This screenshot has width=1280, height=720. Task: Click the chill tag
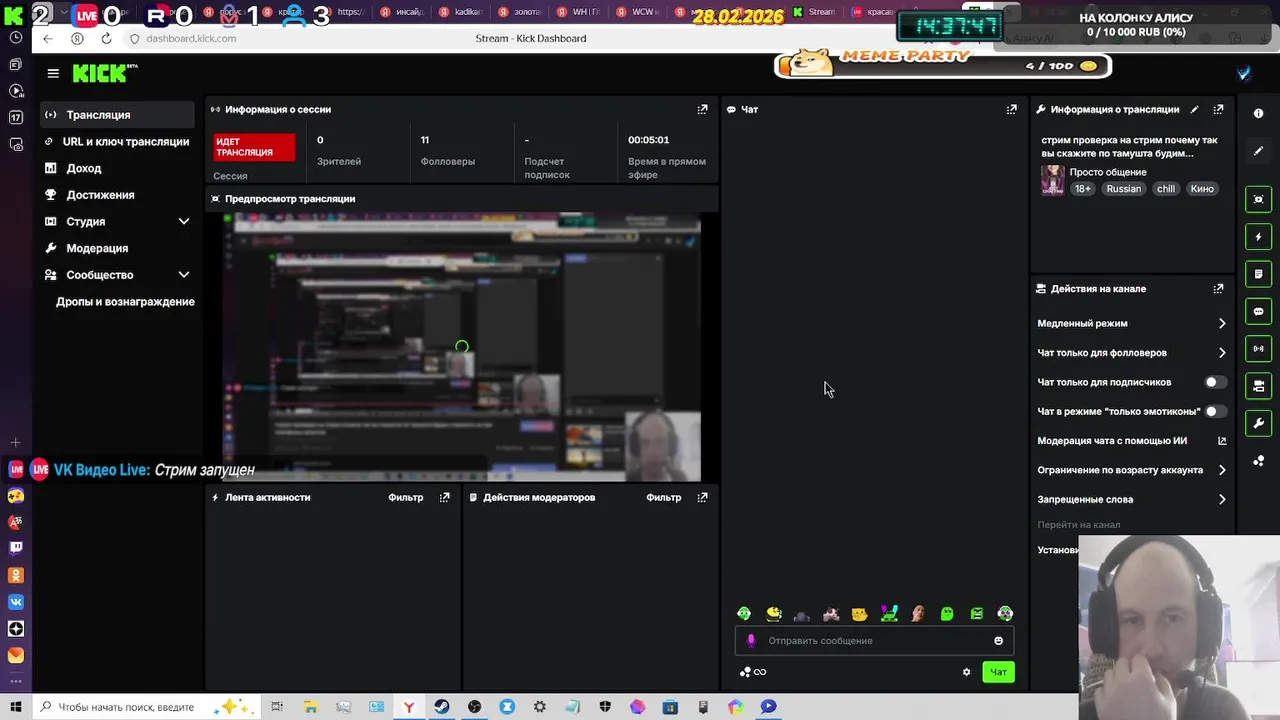coord(1166,189)
